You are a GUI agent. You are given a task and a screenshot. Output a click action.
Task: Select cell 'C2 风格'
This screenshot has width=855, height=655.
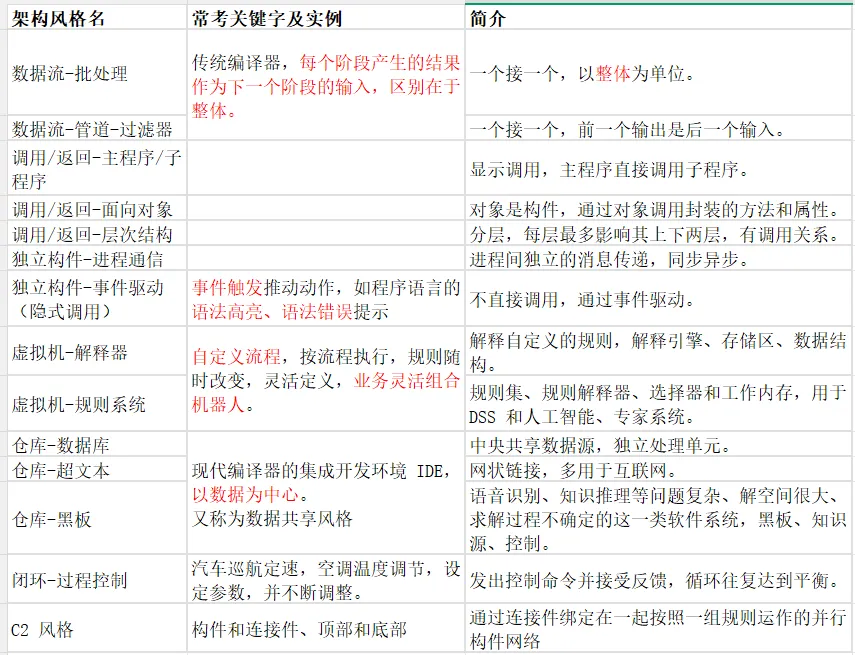click(97, 628)
